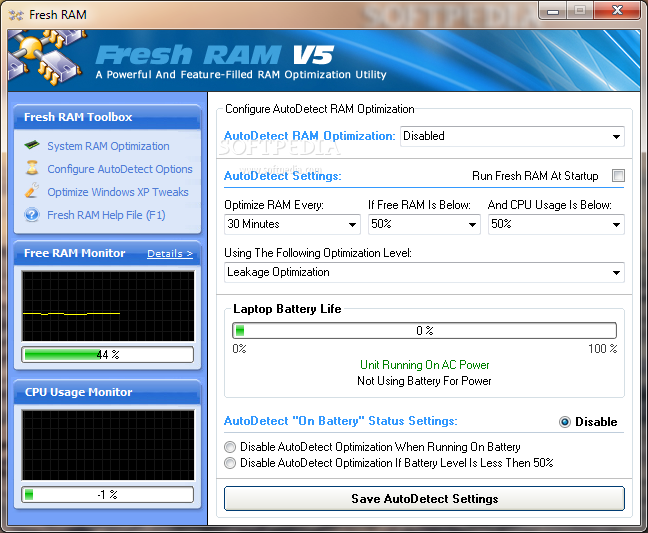Viewport: 648px width, 533px height.
Task: Open Optimize Windows XP Tweaks
Action: click(x=118, y=192)
